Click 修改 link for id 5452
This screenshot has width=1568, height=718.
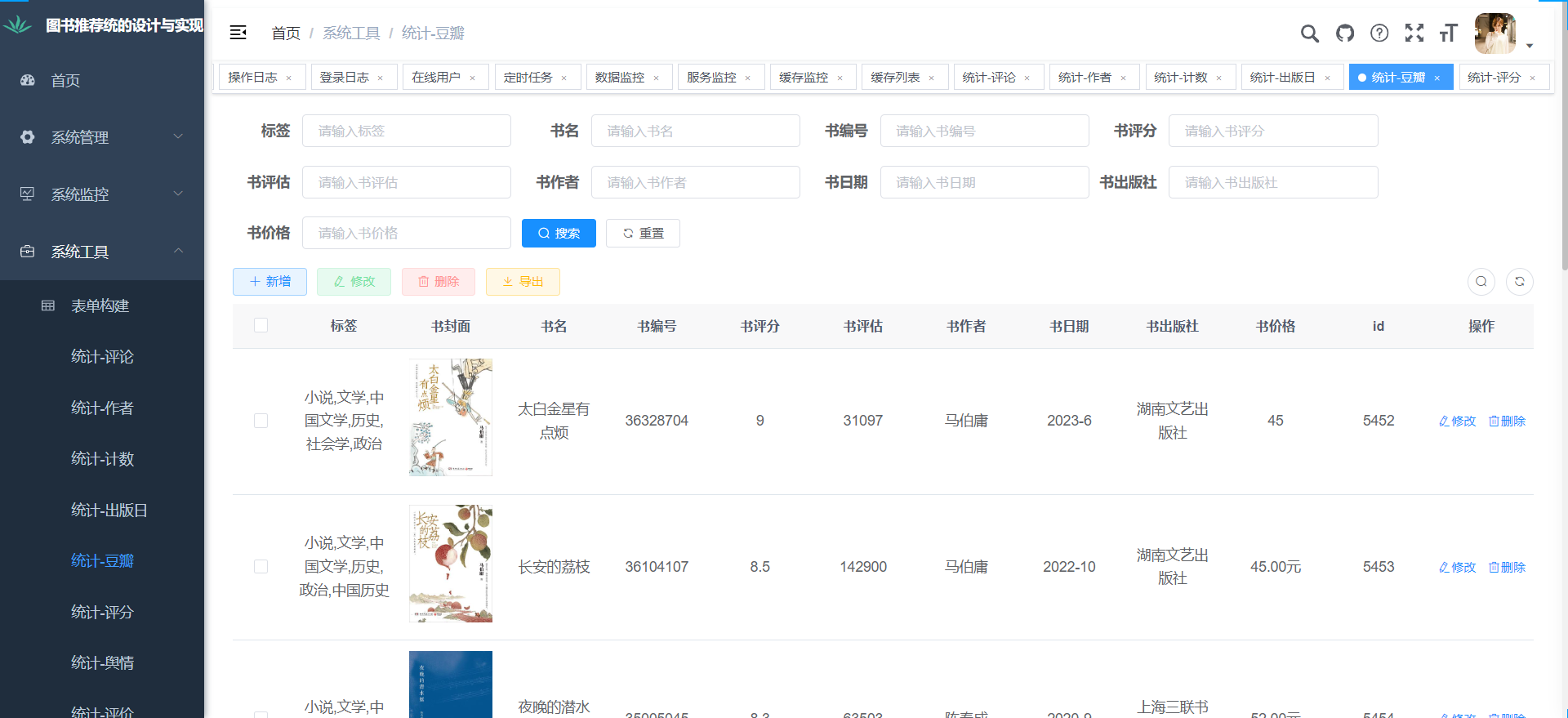(1457, 421)
